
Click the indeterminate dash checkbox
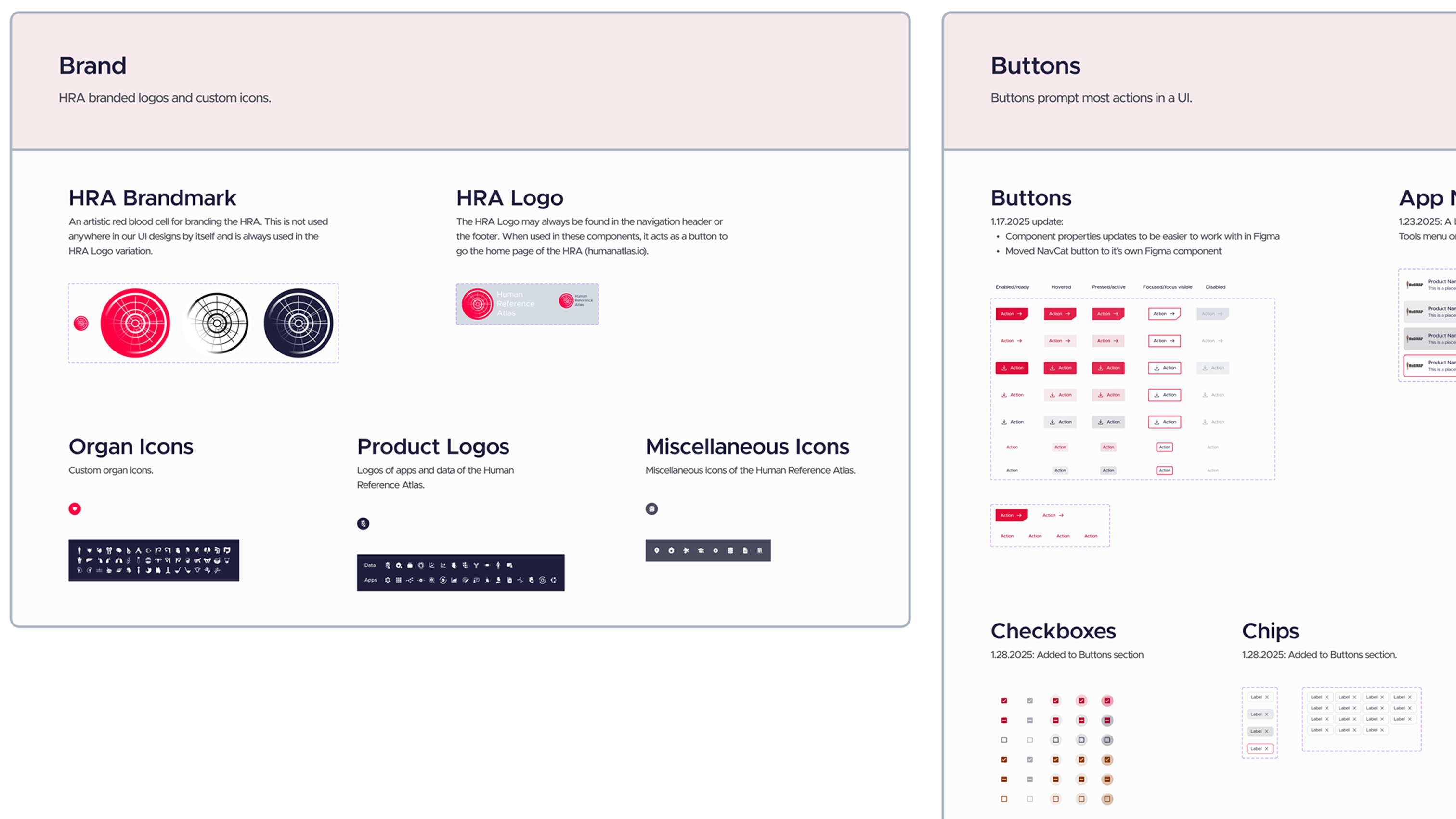[1004, 721]
